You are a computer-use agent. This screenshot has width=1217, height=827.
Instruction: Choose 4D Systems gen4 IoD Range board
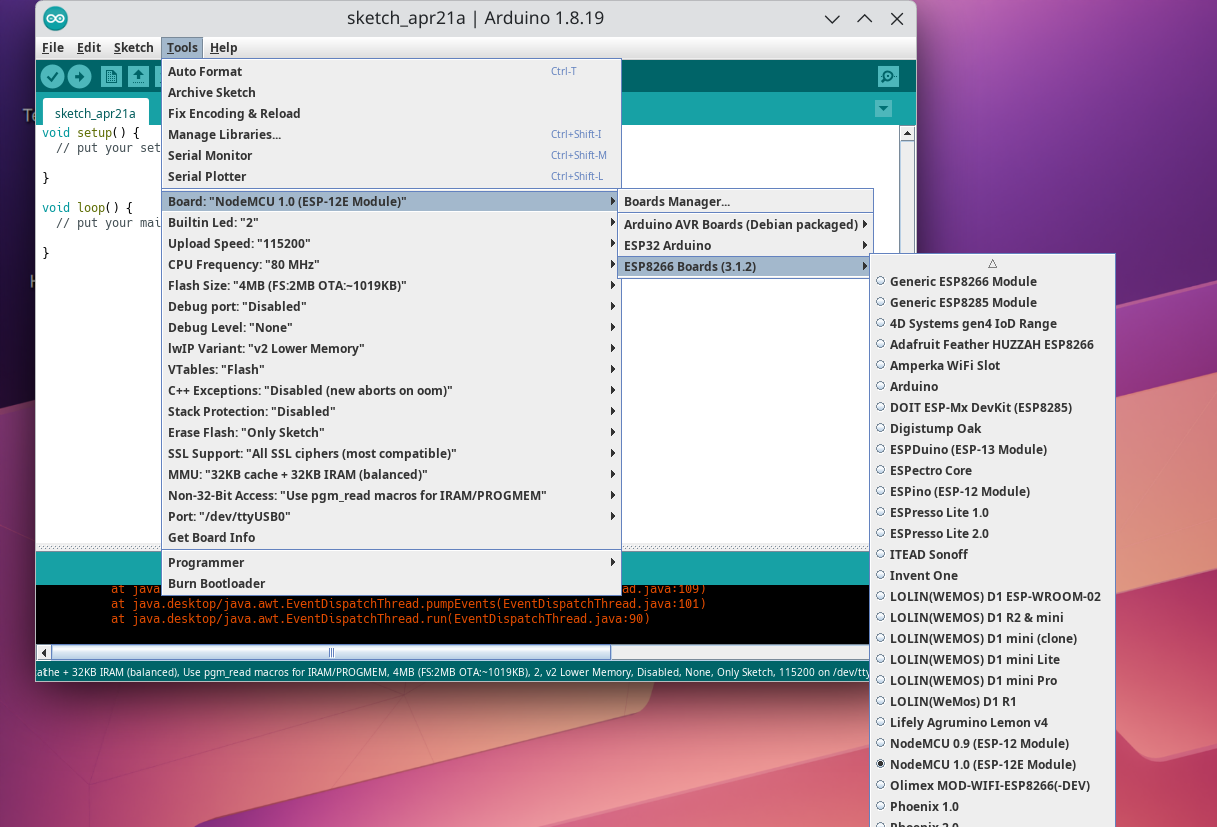(x=992, y=323)
